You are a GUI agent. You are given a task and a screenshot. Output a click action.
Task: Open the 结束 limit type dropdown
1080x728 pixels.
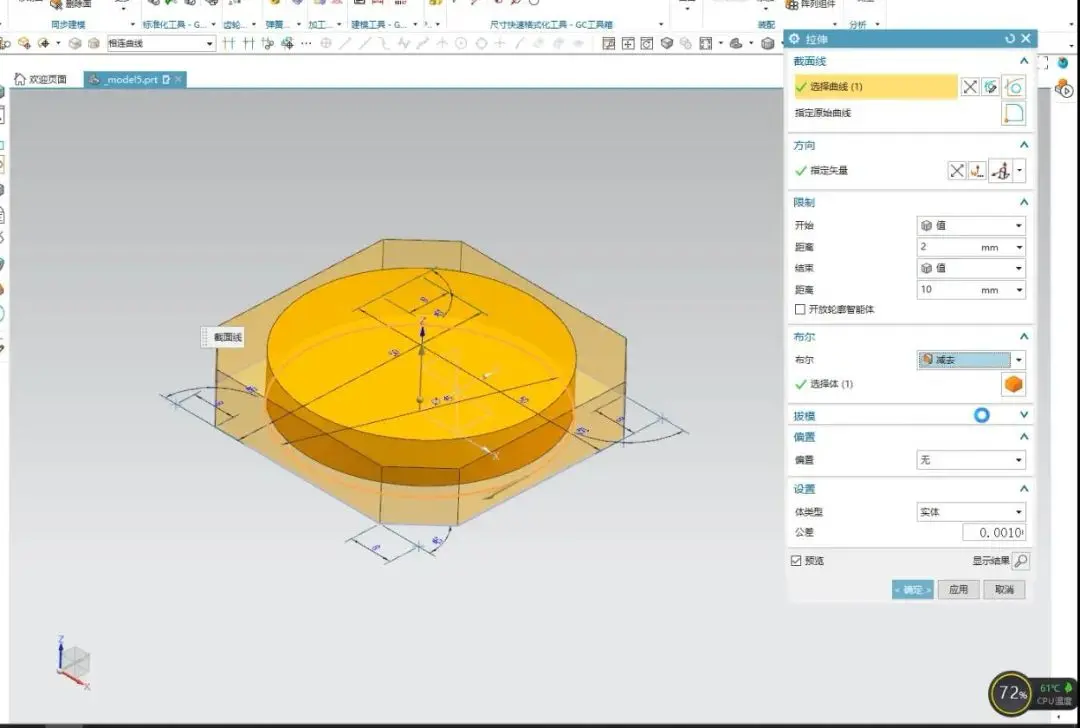tap(970, 269)
